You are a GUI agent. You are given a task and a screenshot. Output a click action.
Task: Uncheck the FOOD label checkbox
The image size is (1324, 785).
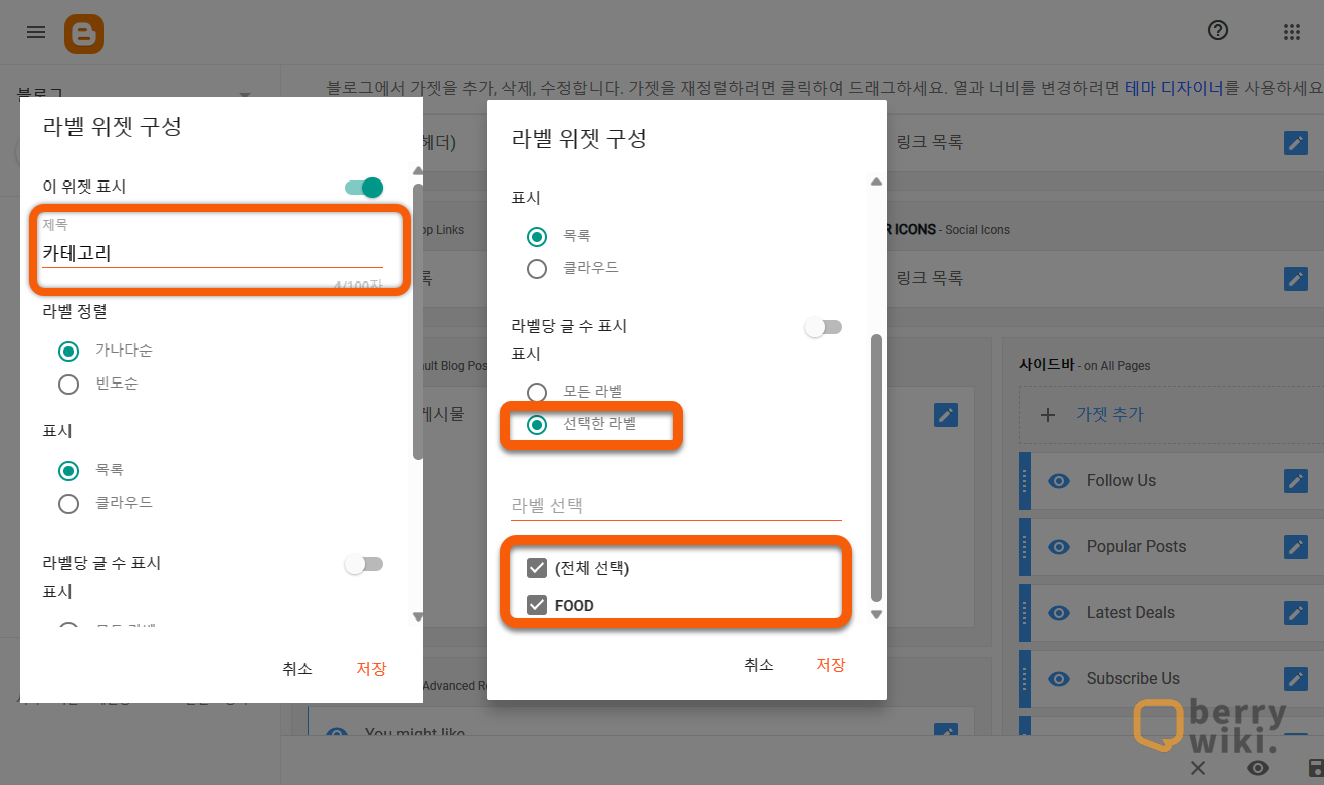coord(537,605)
